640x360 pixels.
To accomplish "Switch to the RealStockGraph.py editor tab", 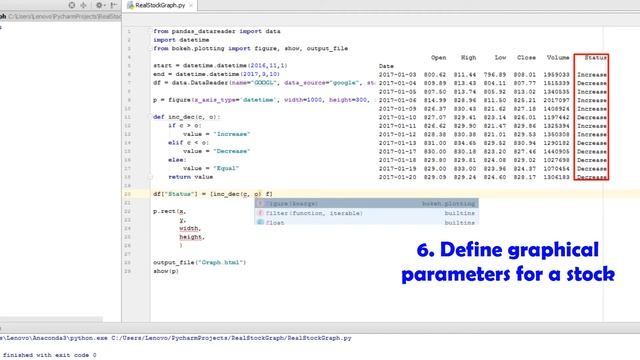I will [160, 5].
